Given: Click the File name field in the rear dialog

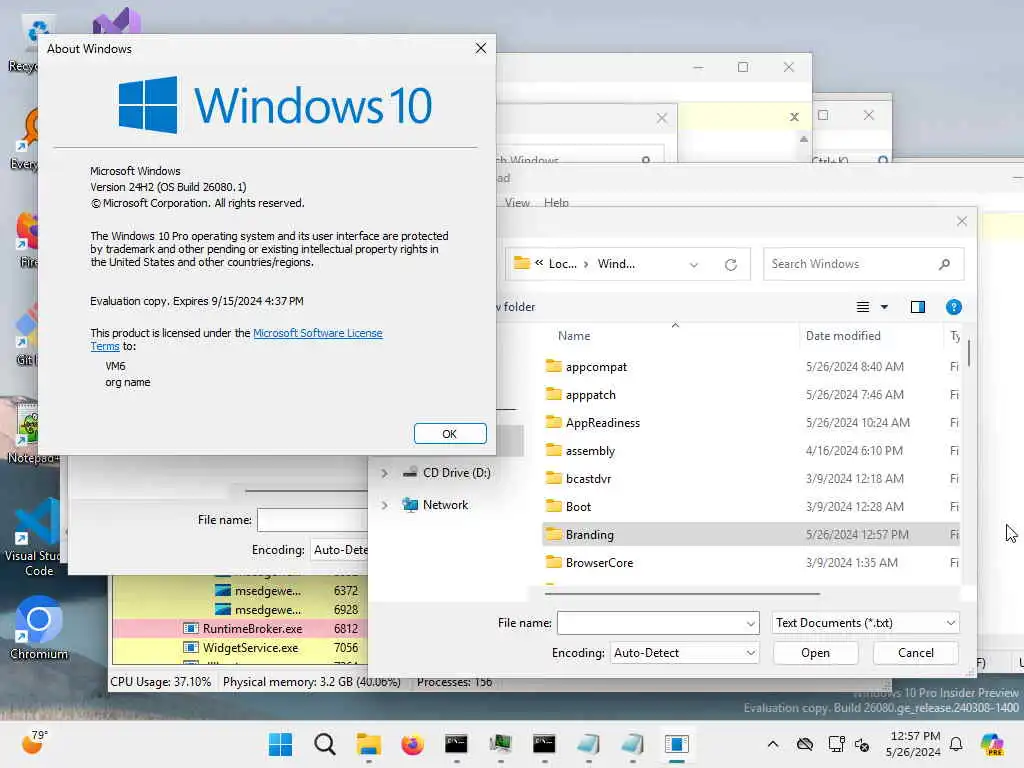Looking at the screenshot, I should (x=312, y=520).
